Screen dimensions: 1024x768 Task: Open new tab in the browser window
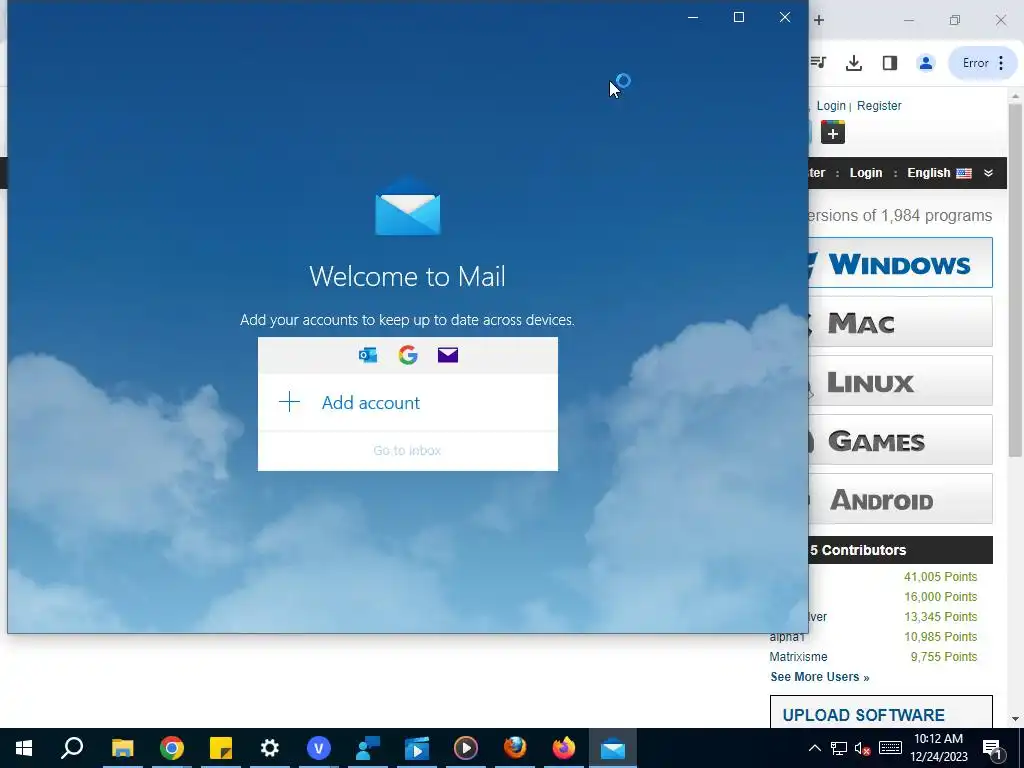tap(819, 20)
